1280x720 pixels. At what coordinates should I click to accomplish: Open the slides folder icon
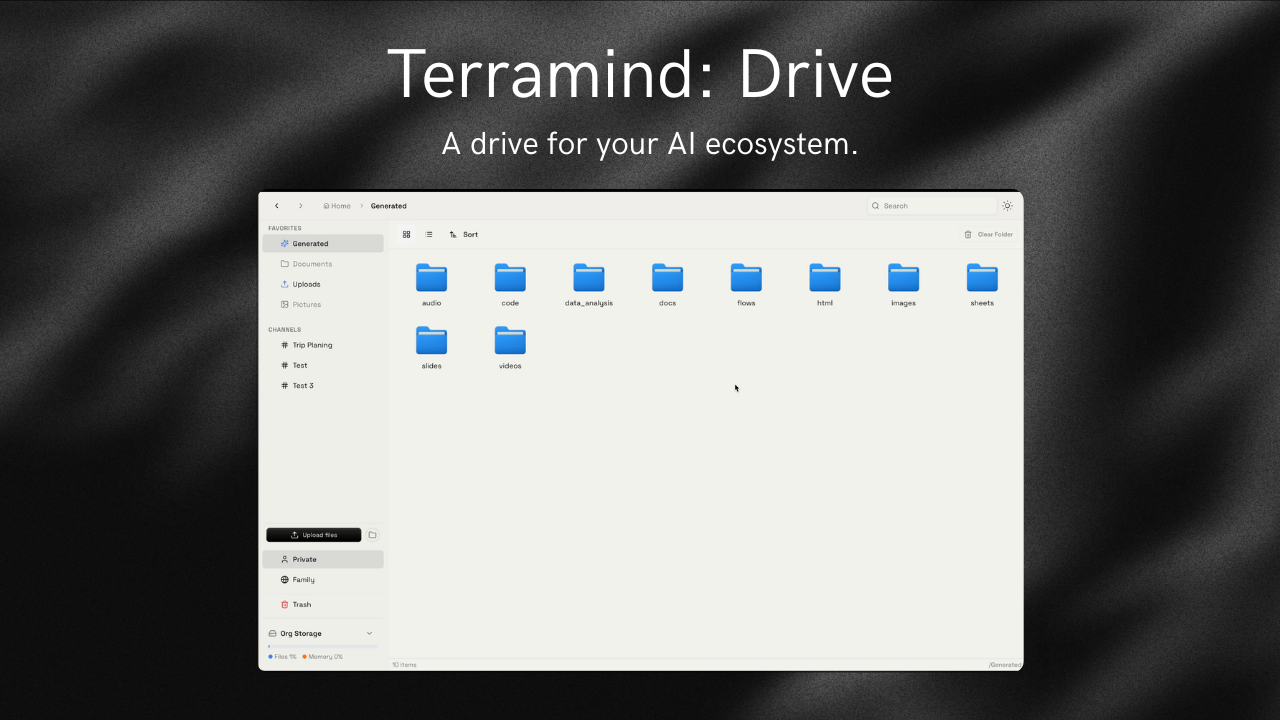[431, 341]
